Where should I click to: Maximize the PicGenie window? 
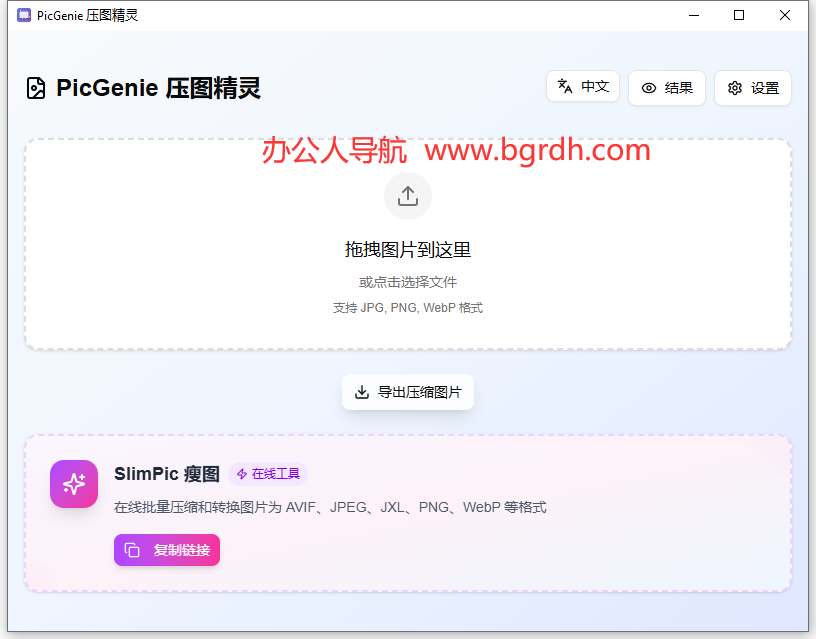739,15
